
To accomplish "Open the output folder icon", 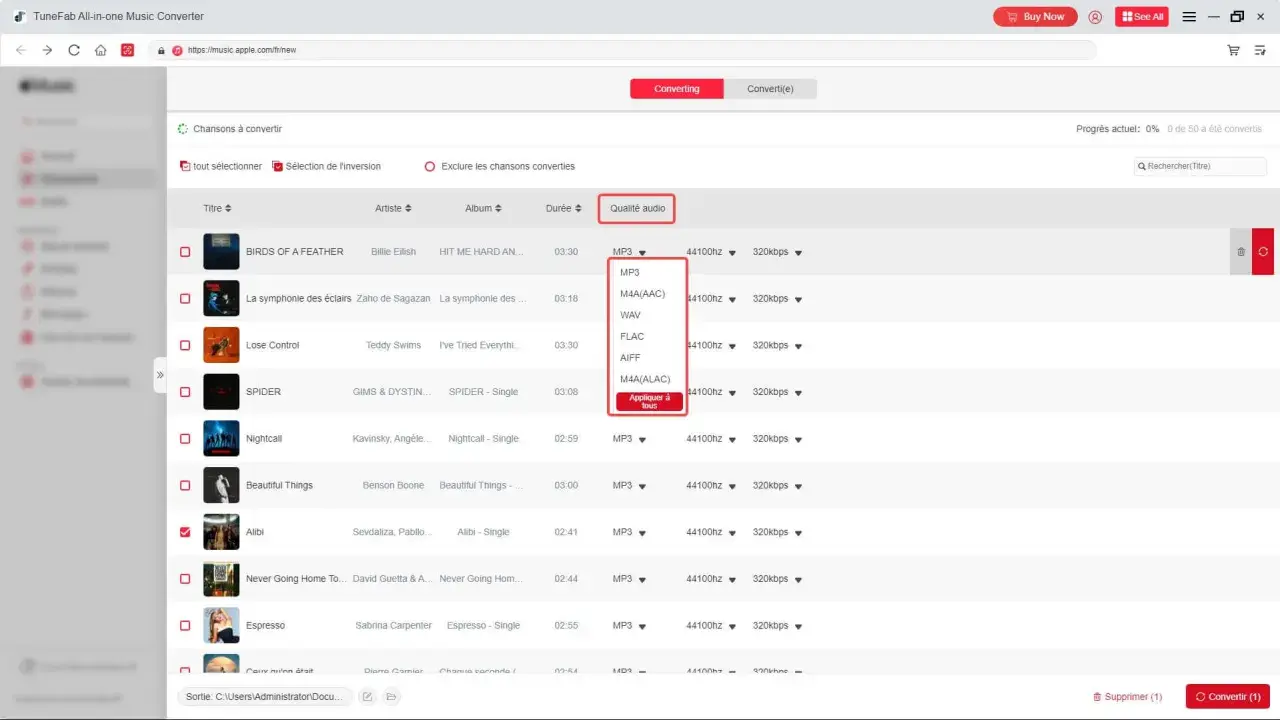I will [x=391, y=696].
